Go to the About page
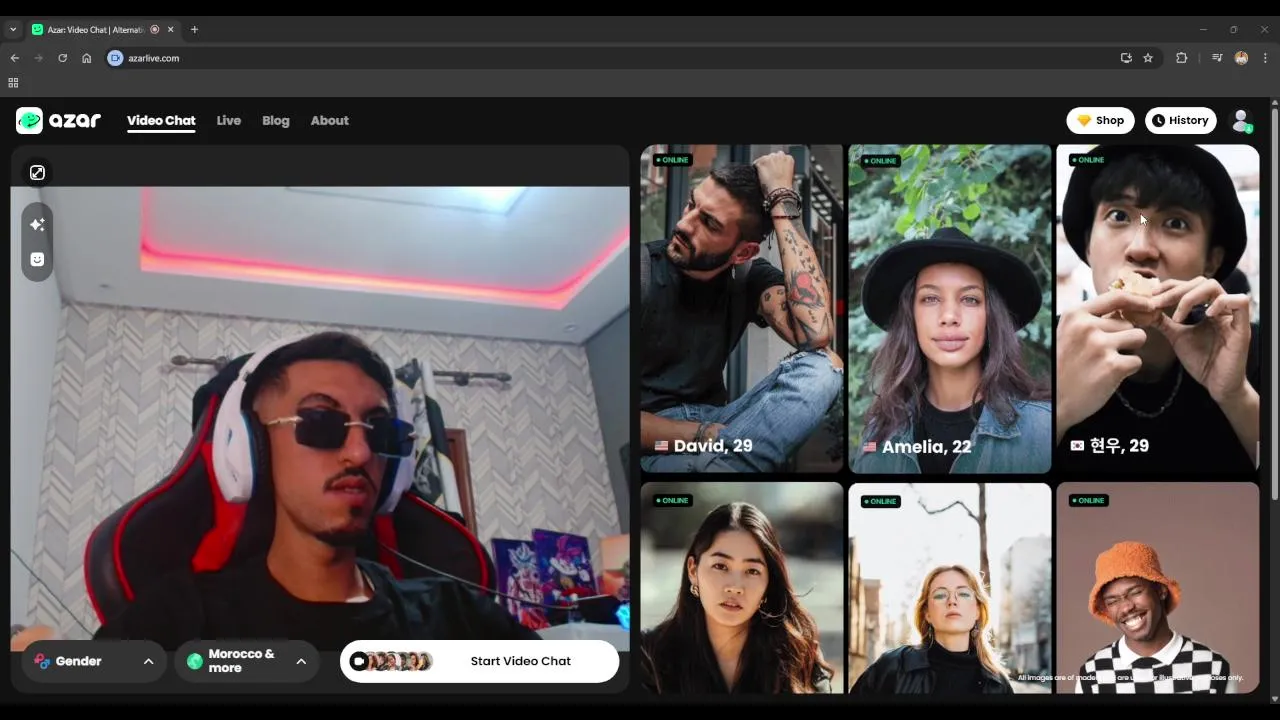This screenshot has height=720, width=1280. coord(330,120)
